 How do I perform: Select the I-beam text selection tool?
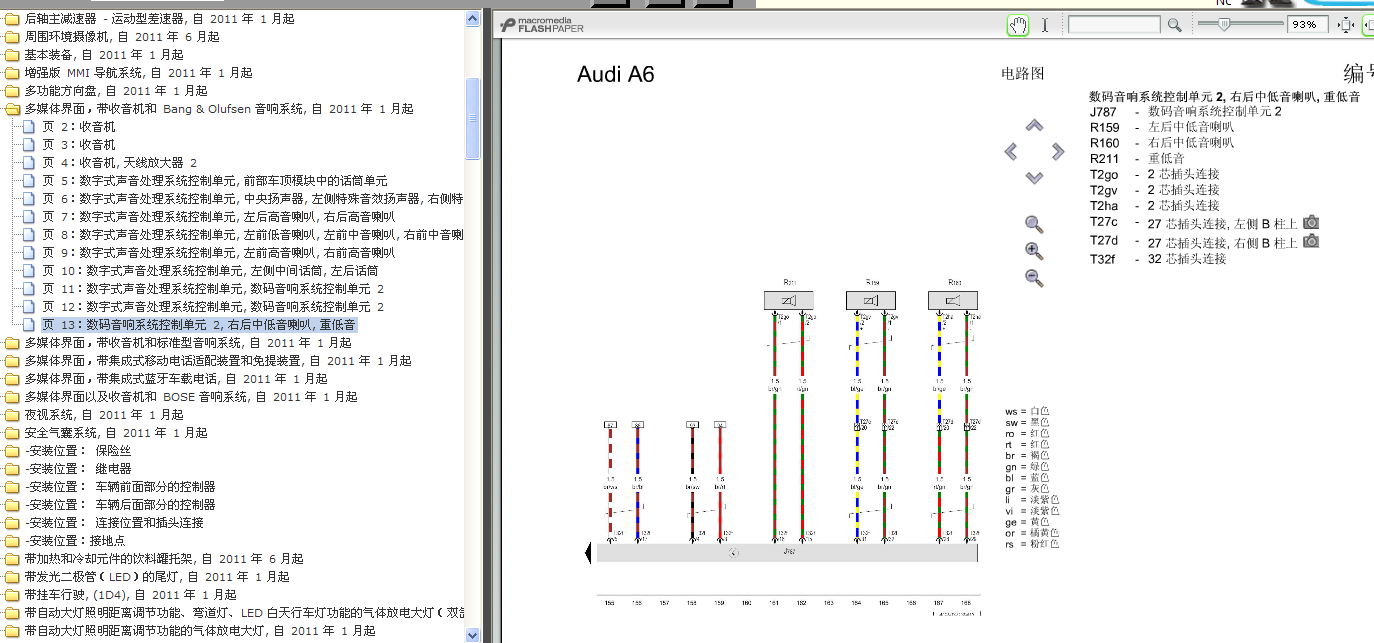click(x=1045, y=25)
